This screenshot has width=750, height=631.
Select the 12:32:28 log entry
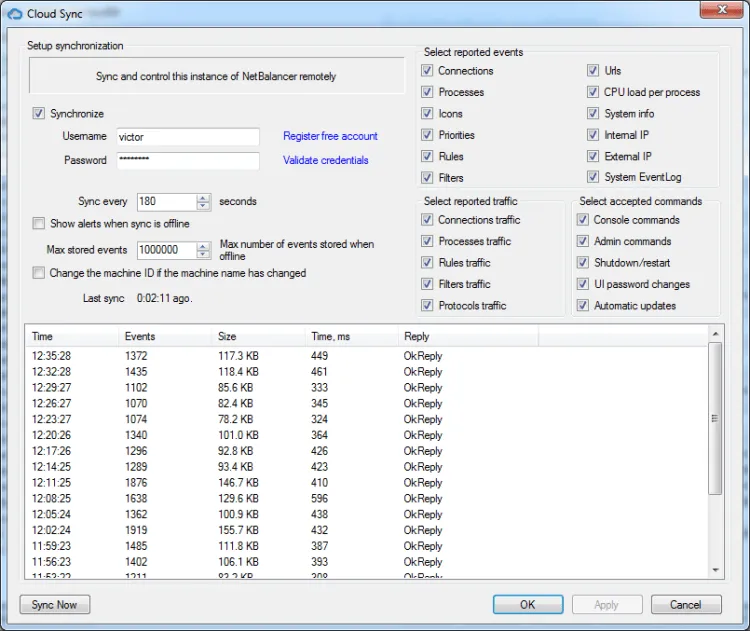pyautogui.click(x=366, y=371)
